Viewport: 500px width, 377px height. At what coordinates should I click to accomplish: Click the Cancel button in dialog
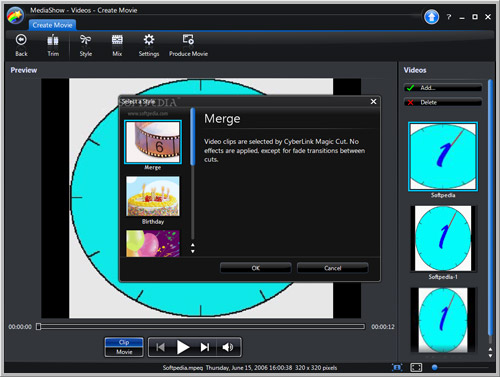click(332, 268)
